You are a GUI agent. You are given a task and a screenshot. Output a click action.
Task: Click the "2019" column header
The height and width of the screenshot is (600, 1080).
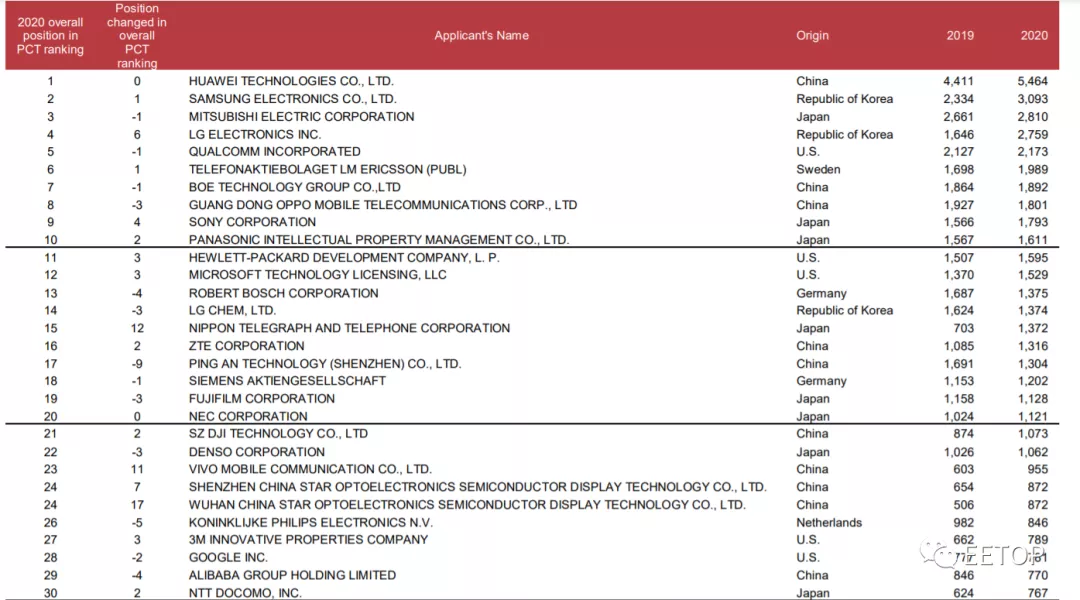[x=959, y=35]
